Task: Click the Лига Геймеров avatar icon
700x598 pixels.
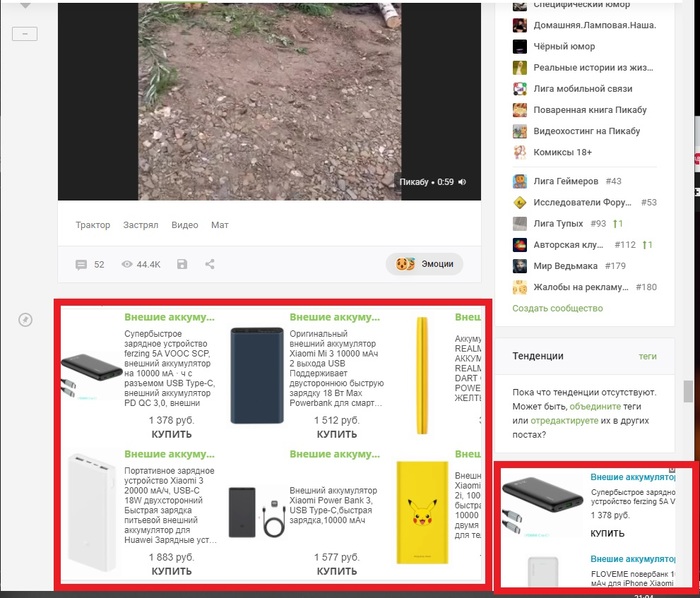Action: click(x=520, y=181)
